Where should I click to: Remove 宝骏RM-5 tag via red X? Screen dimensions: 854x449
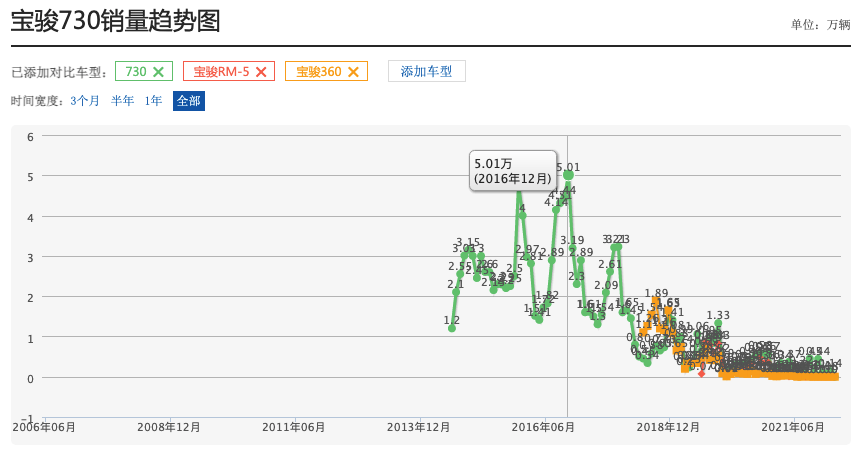click(261, 72)
